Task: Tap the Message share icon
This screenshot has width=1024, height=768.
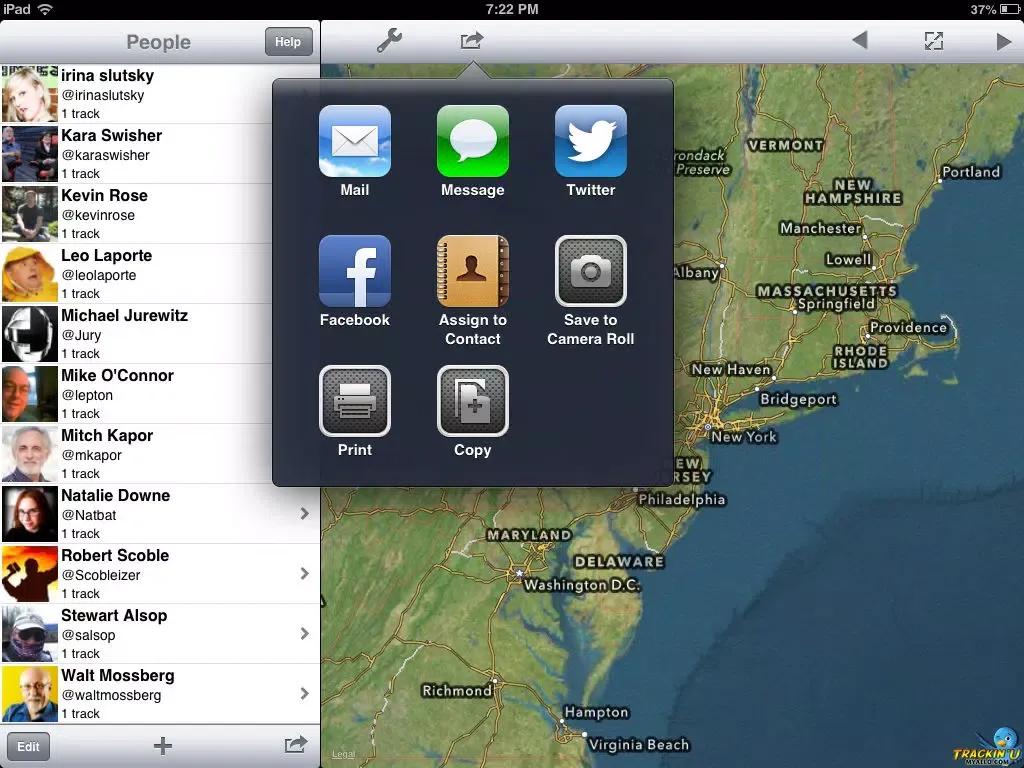Action: pos(473,141)
